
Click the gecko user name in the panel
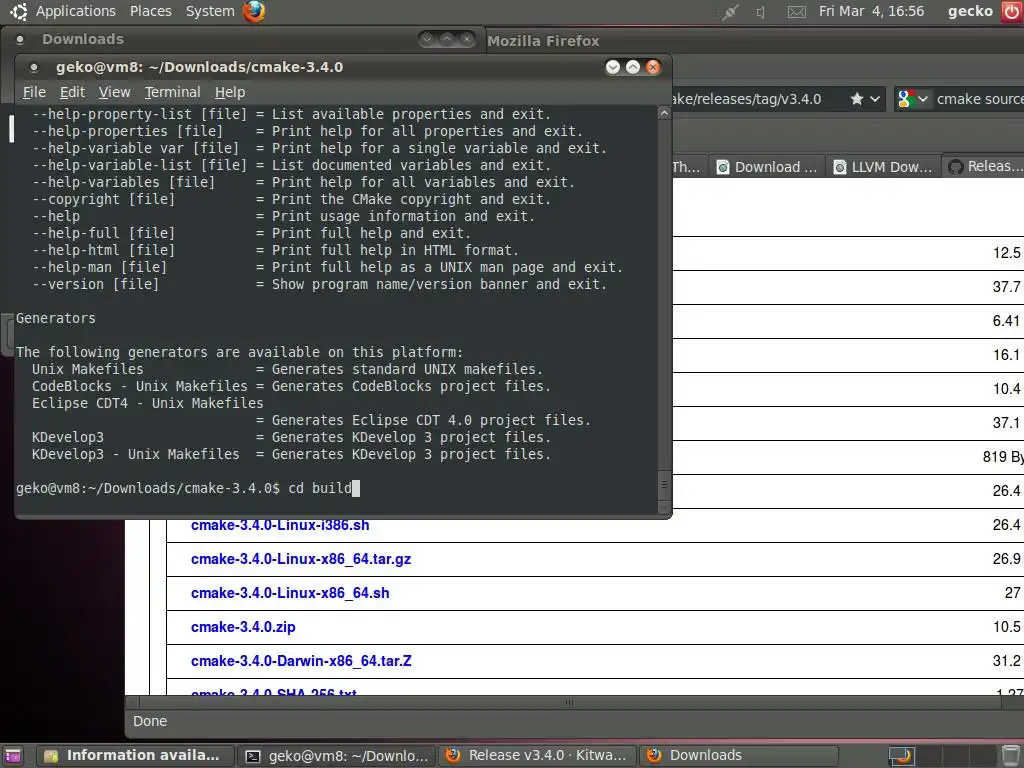point(970,11)
